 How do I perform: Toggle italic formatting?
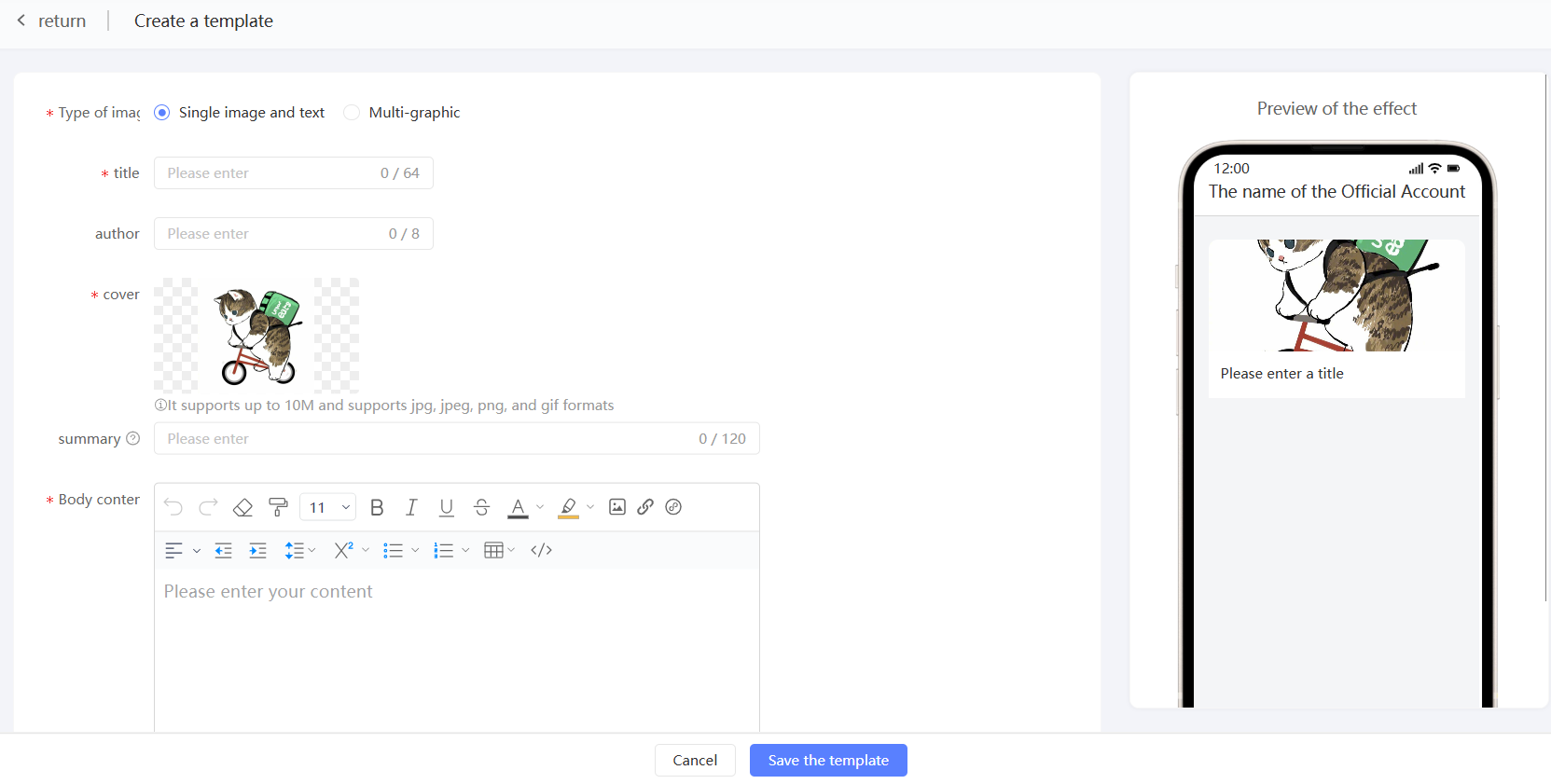(411, 507)
